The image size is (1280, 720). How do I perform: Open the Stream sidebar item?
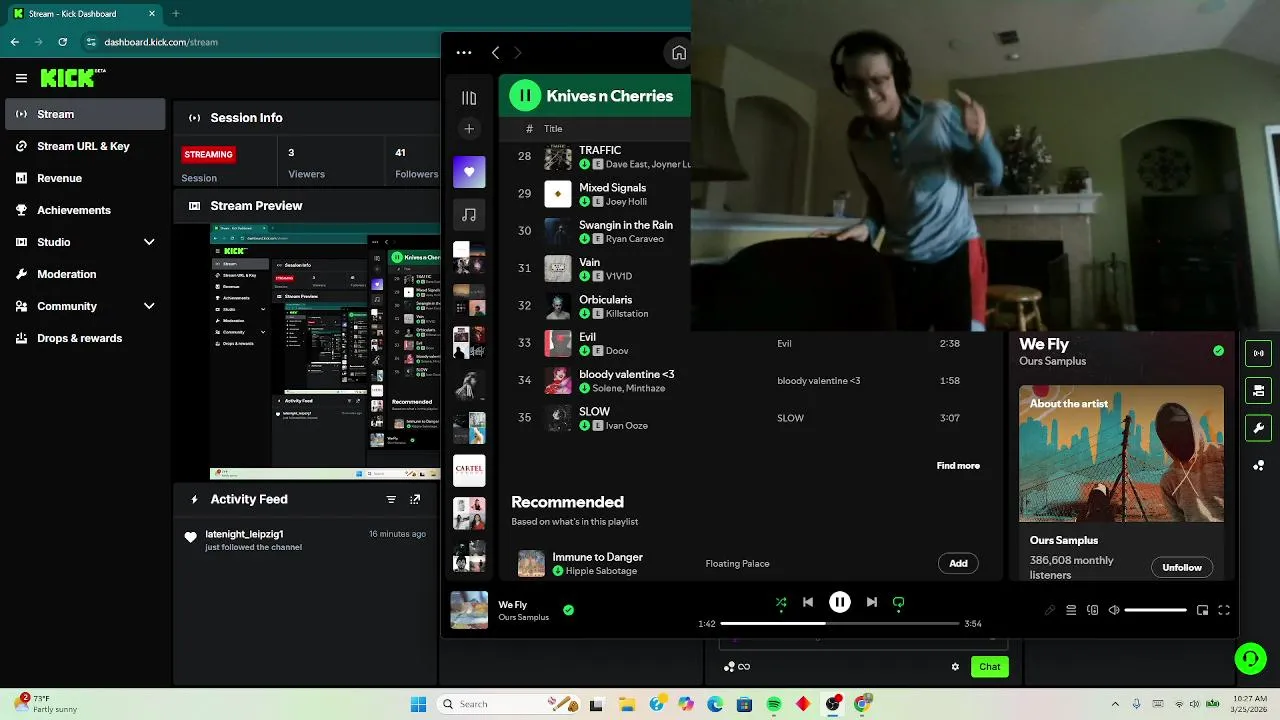coord(85,114)
